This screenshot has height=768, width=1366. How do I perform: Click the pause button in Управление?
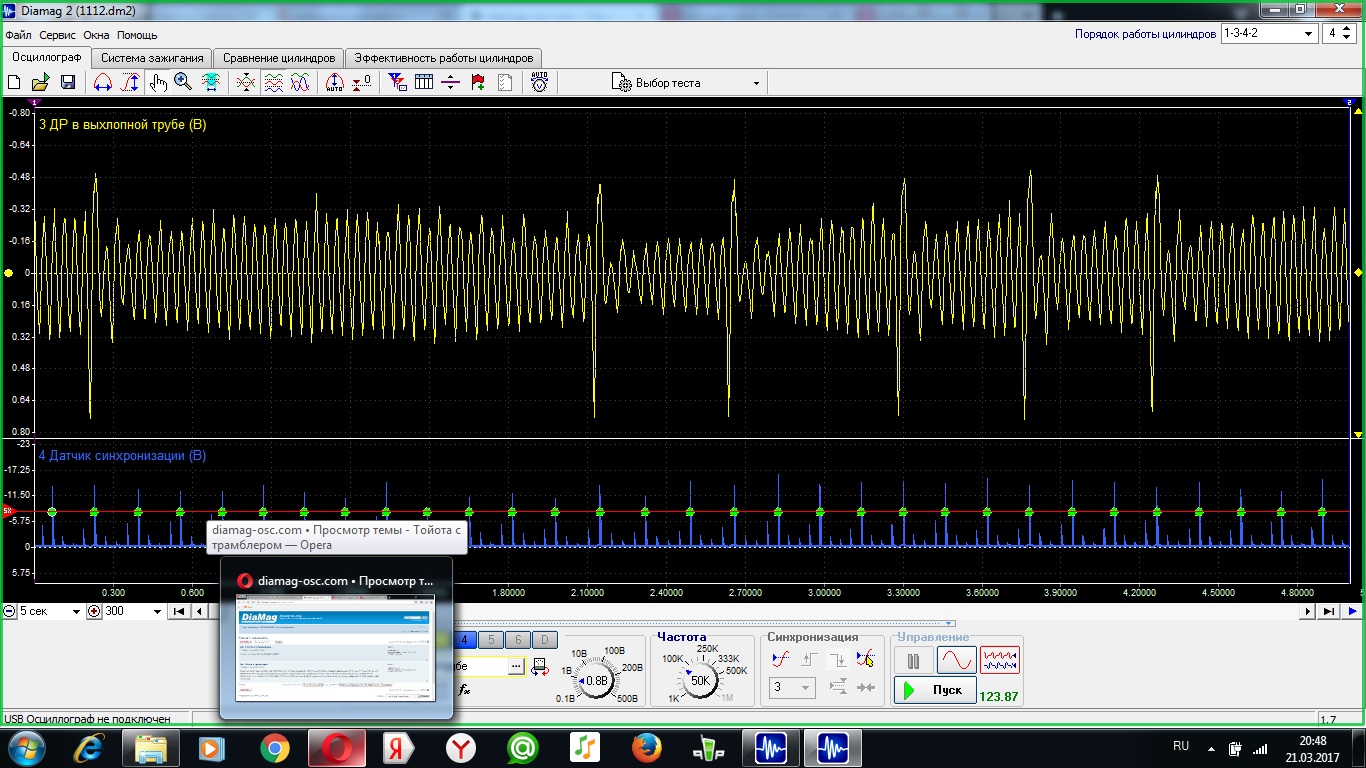[913, 660]
